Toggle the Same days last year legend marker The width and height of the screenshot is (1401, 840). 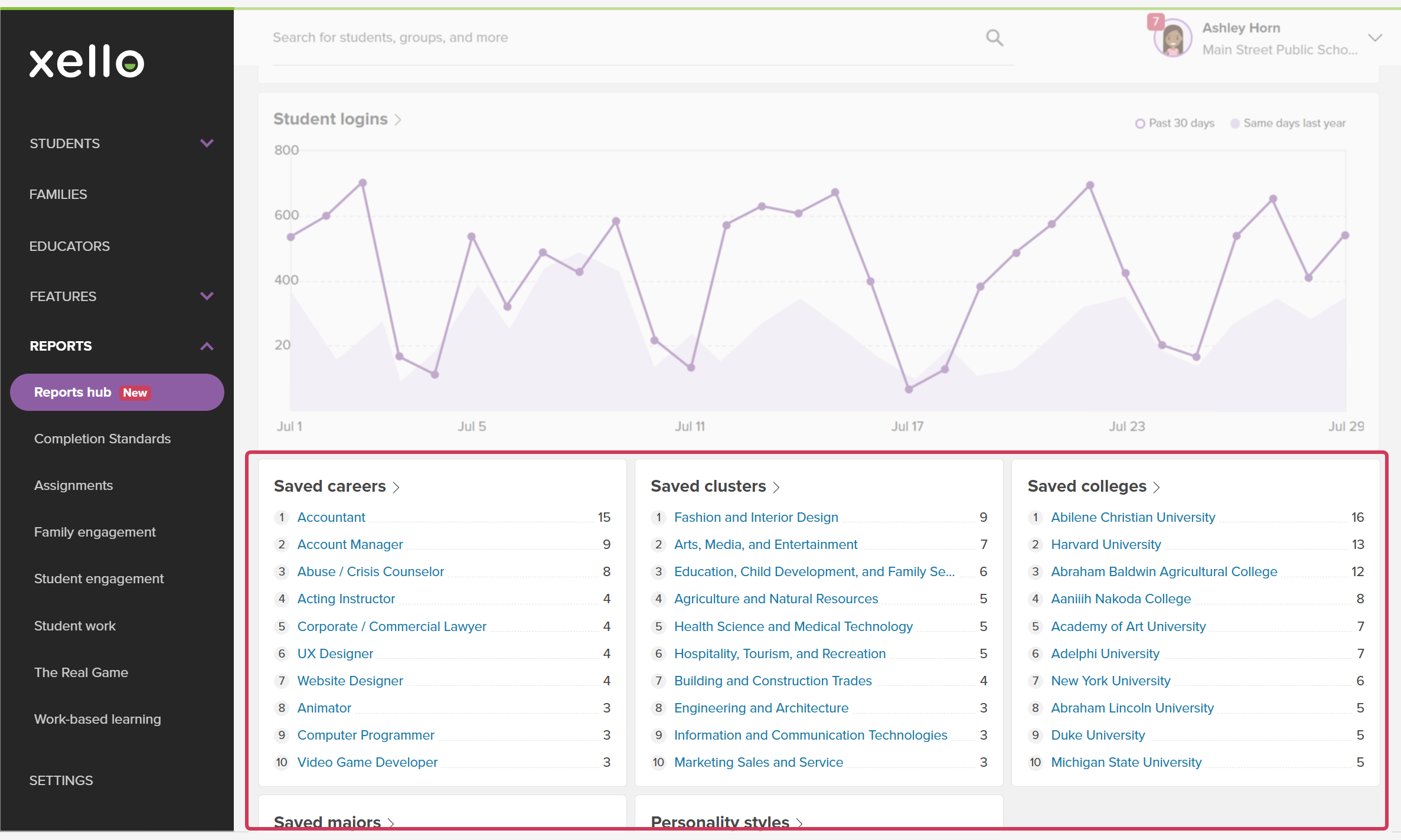1235,123
